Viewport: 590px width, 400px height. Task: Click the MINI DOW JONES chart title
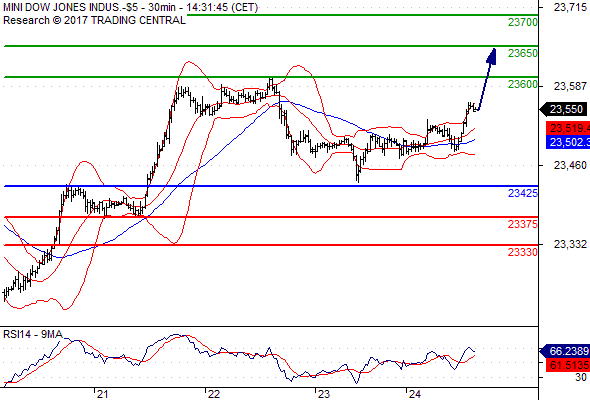tap(130, 7)
